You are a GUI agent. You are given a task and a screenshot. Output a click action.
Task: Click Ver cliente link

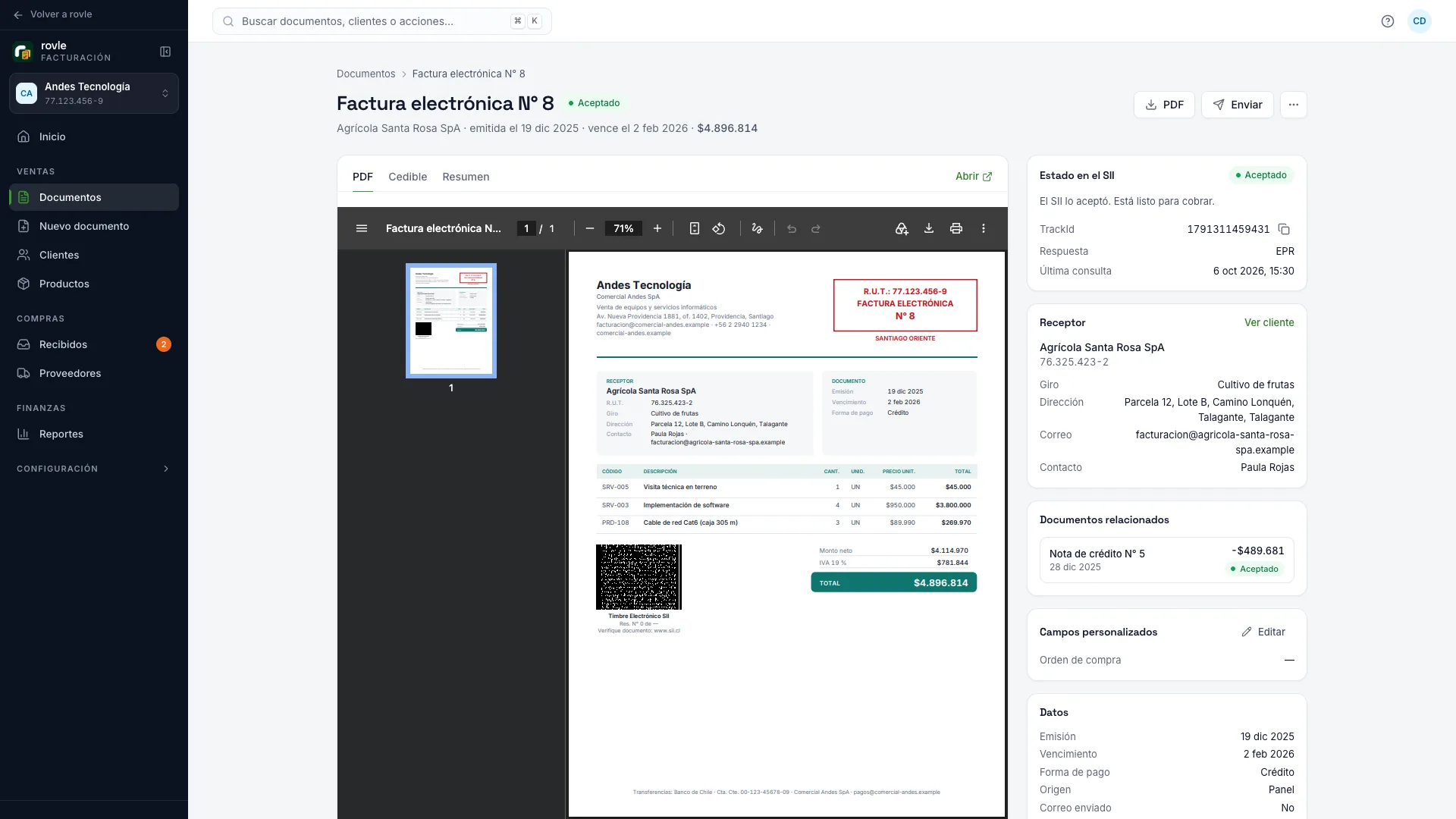pos(1269,322)
